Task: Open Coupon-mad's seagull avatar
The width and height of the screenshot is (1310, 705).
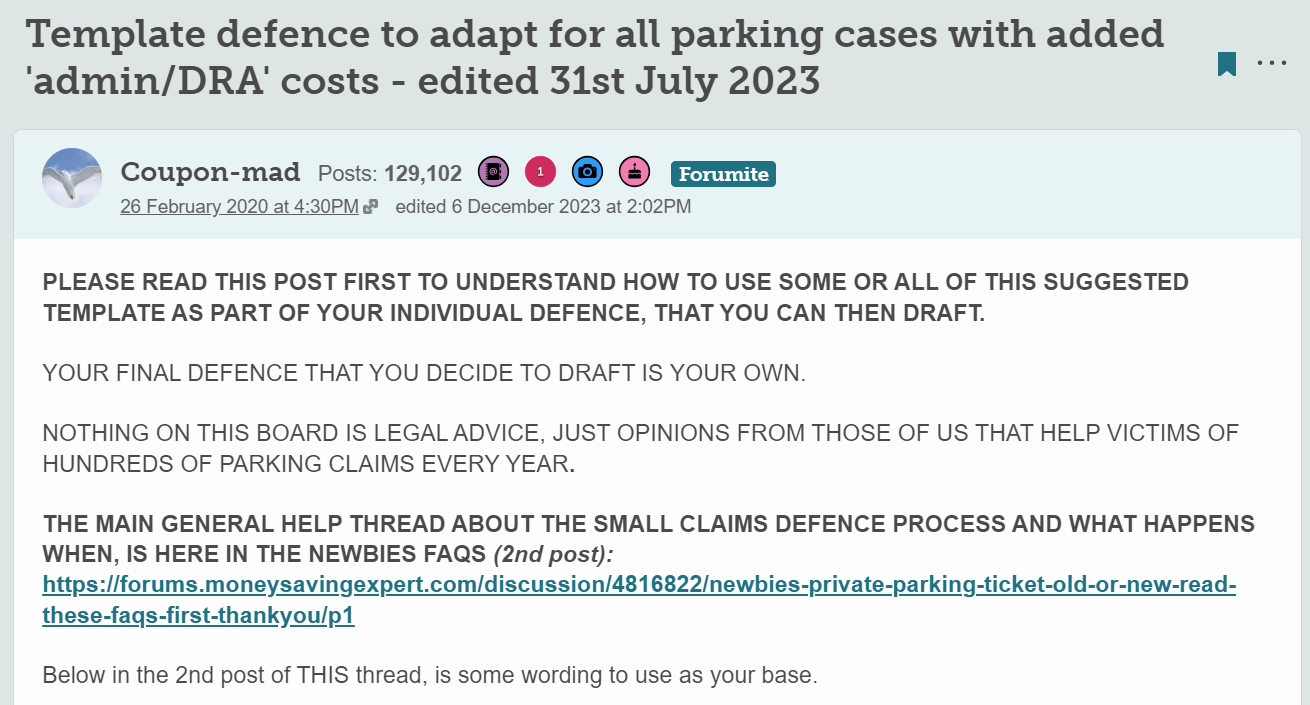Action: pos(72,178)
